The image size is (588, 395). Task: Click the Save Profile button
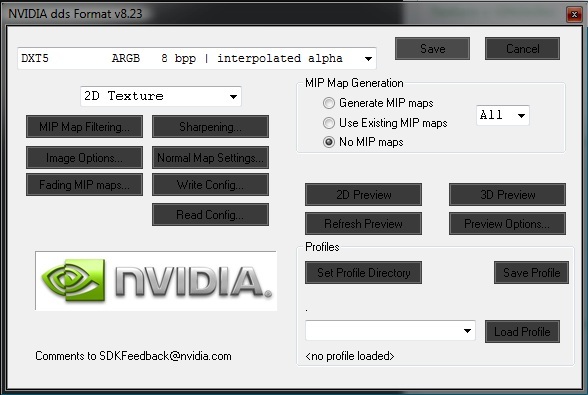click(x=531, y=272)
